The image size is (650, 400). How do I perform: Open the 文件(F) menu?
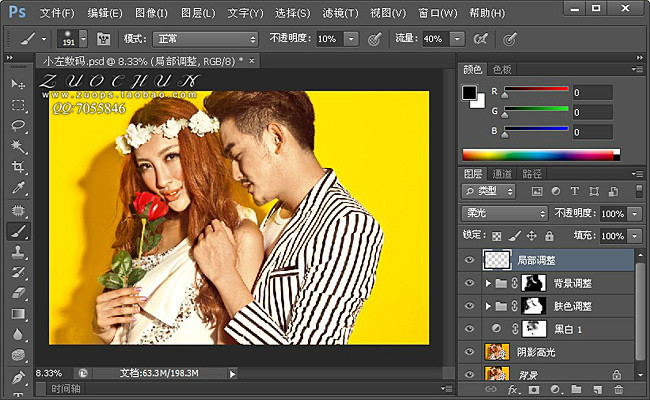tap(57, 13)
